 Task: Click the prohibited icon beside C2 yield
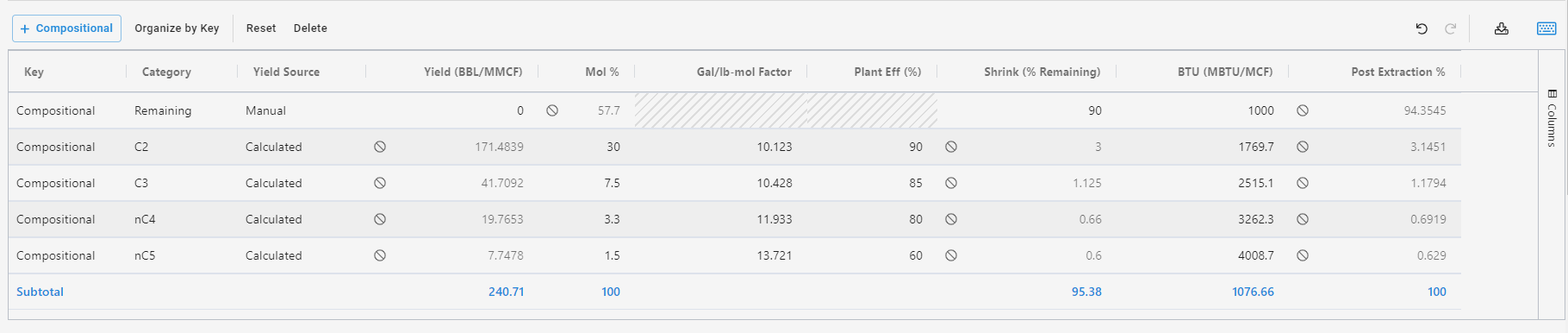tap(380, 147)
